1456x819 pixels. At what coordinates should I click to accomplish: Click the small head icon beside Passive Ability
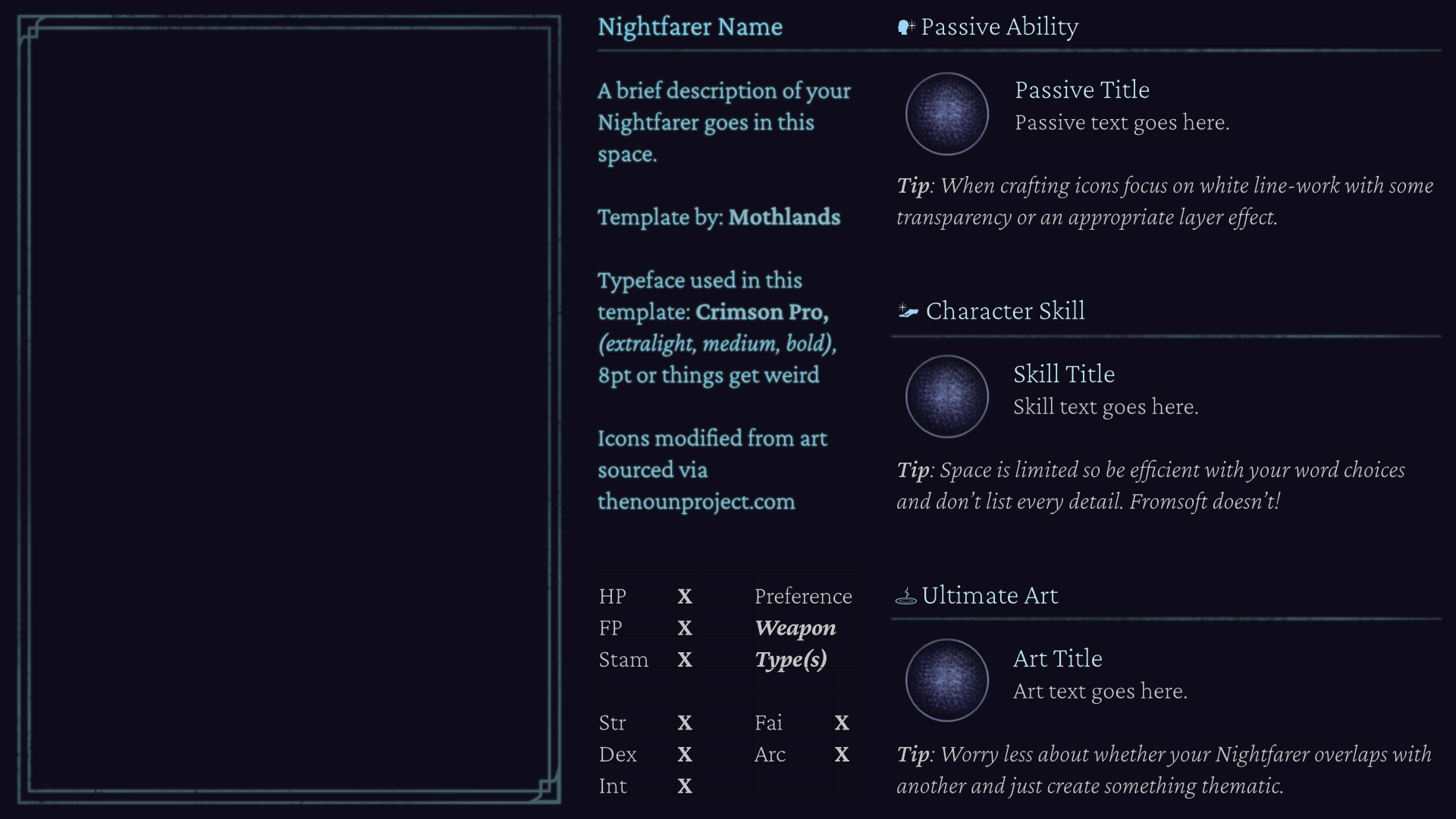(906, 27)
